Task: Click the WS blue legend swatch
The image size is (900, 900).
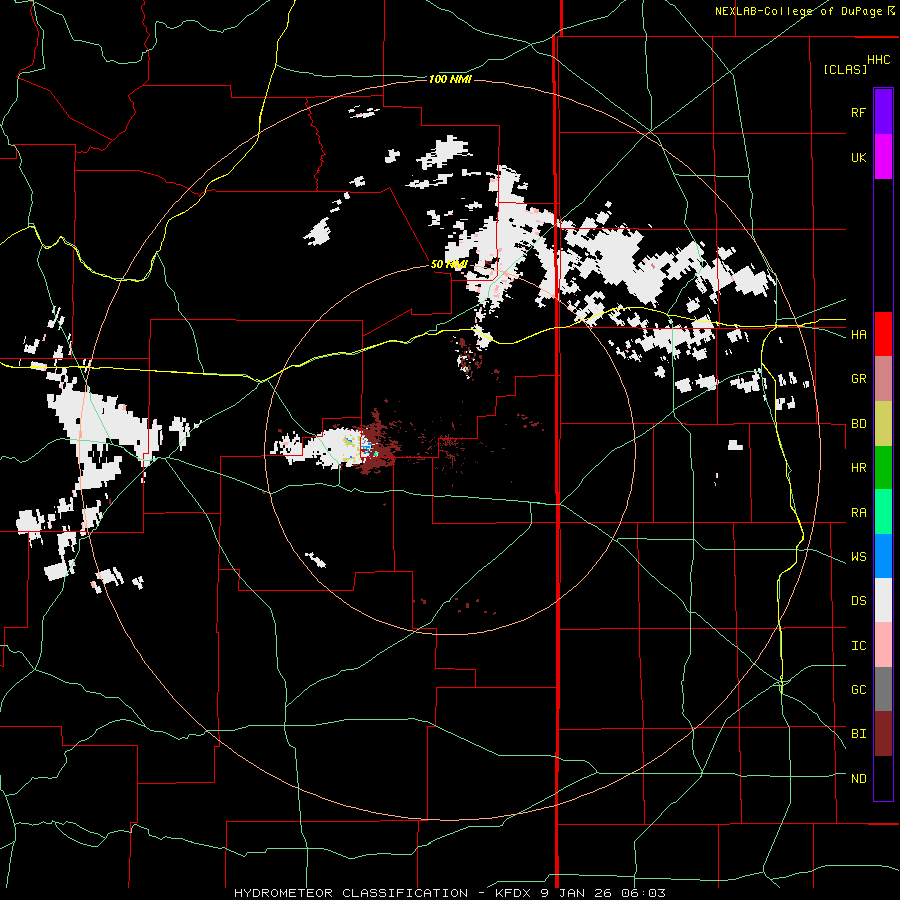Action: (883, 556)
